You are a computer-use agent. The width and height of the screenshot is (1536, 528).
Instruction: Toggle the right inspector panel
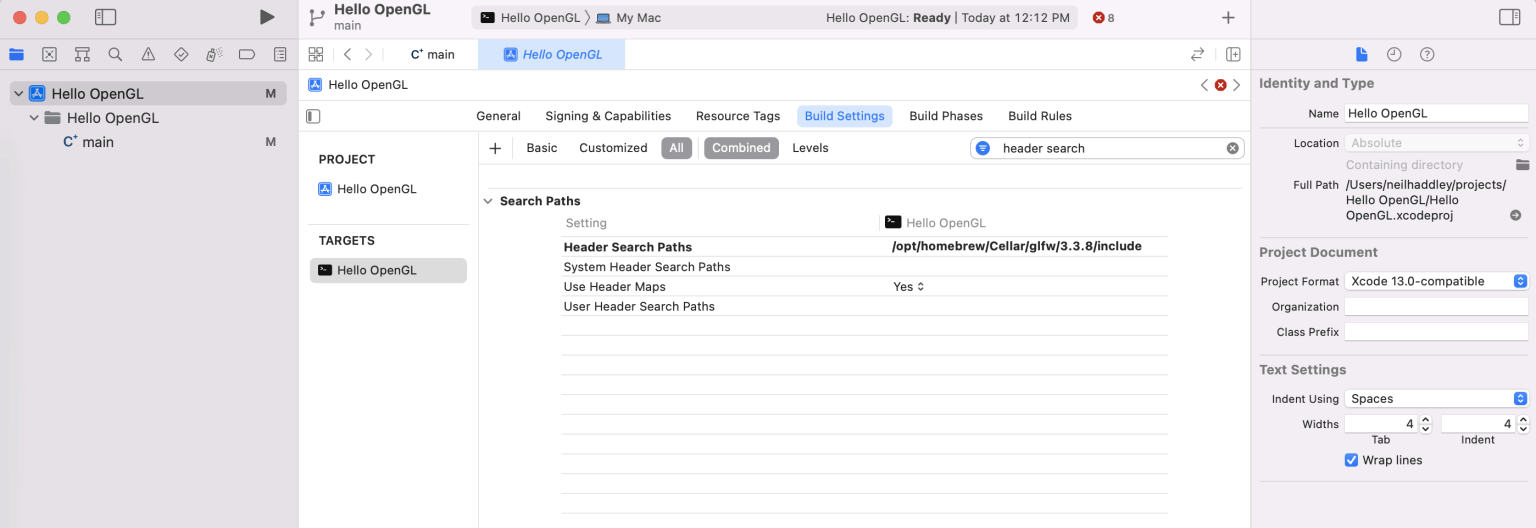1509,17
